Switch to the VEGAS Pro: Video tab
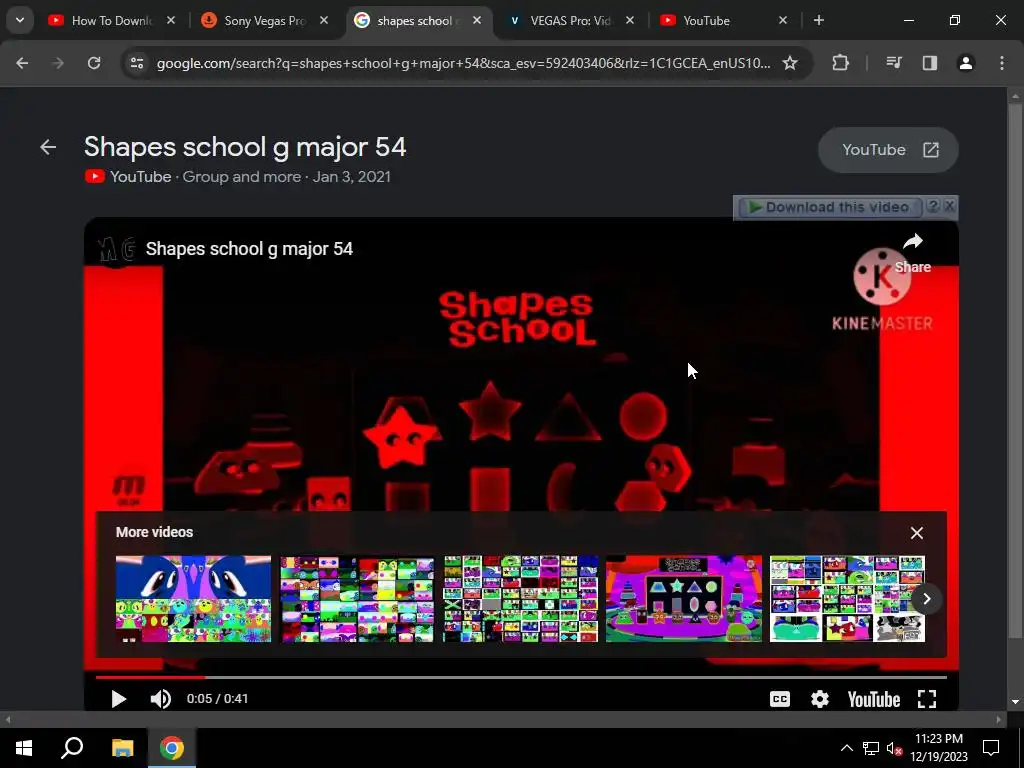 570,21
